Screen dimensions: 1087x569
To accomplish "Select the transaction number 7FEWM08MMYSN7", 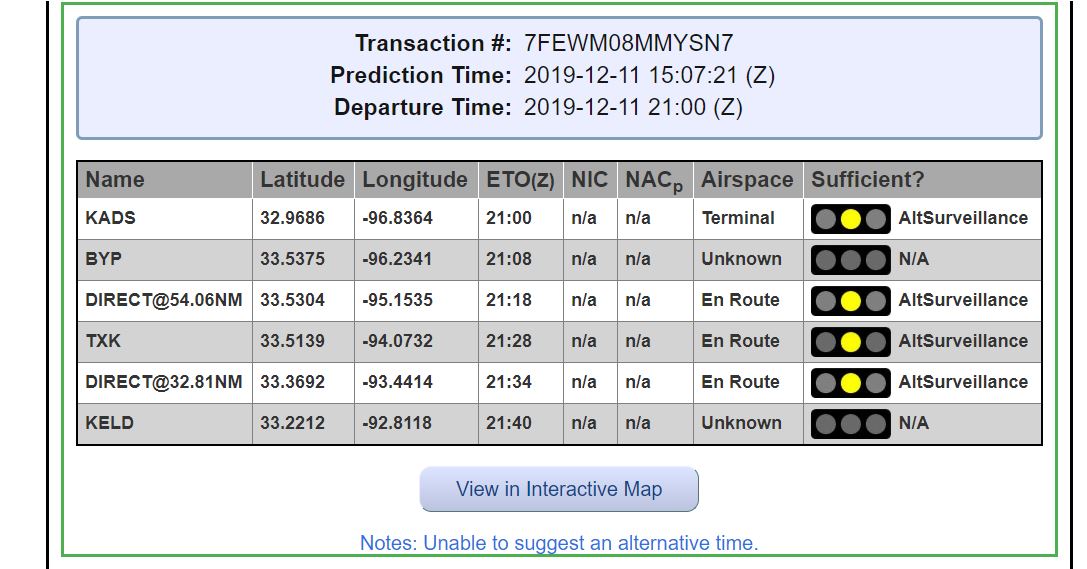I will (x=629, y=44).
